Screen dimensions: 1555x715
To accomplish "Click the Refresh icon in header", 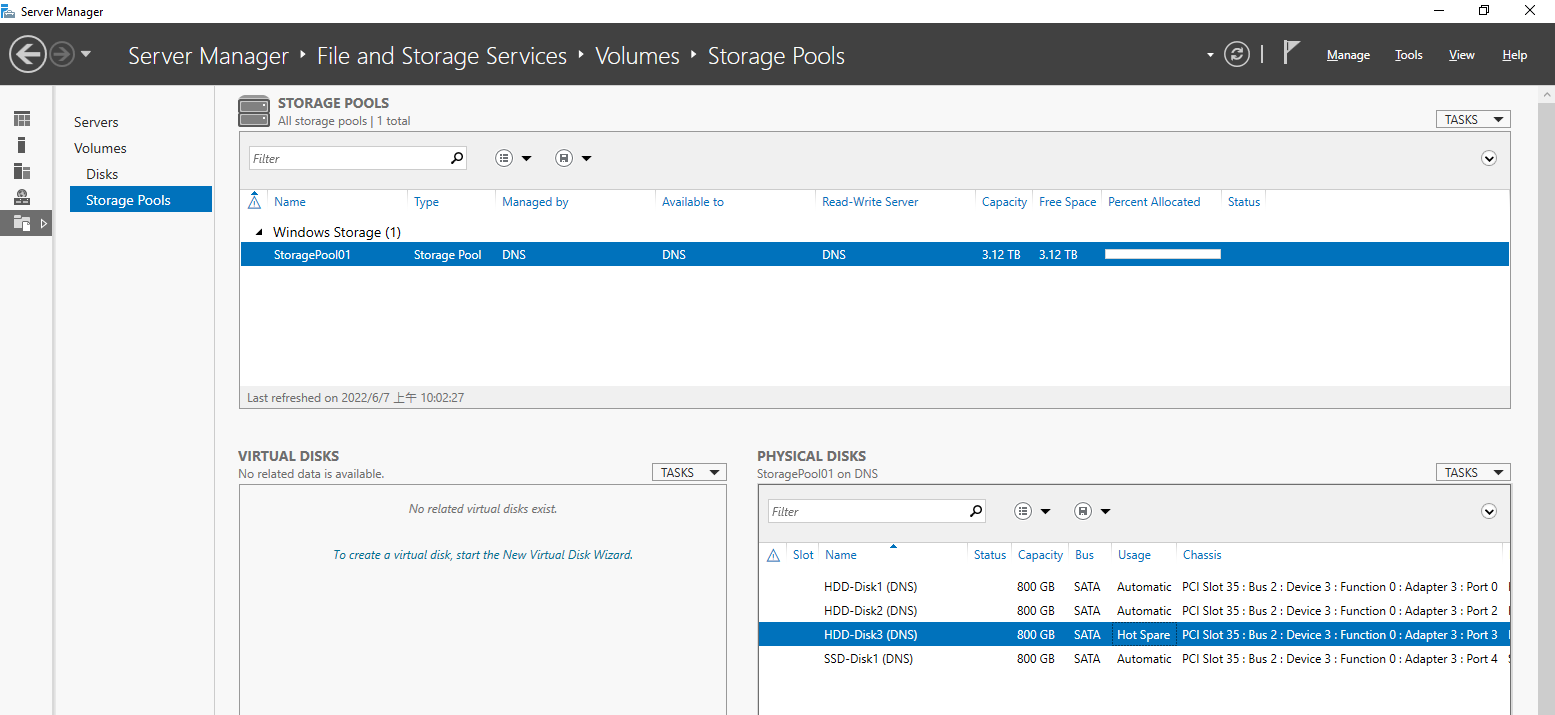I will pyautogui.click(x=1237, y=54).
